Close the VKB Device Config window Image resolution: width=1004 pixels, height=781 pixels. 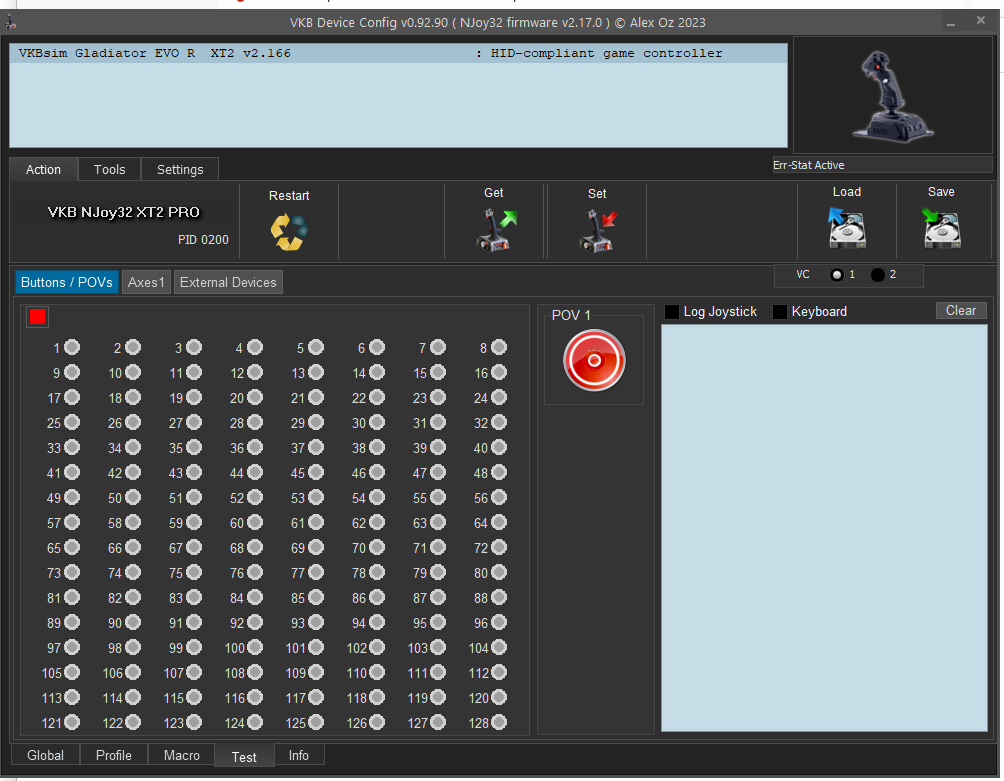coord(980,21)
